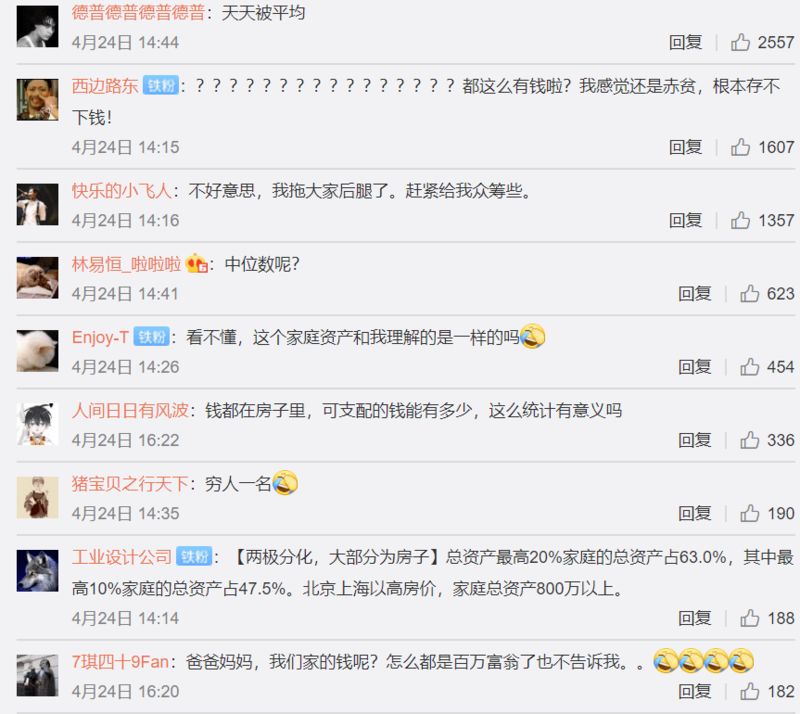Reply to 德普德普德普德普's comment
The height and width of the screenshot is (714, 800).
(x=685, y=42)
